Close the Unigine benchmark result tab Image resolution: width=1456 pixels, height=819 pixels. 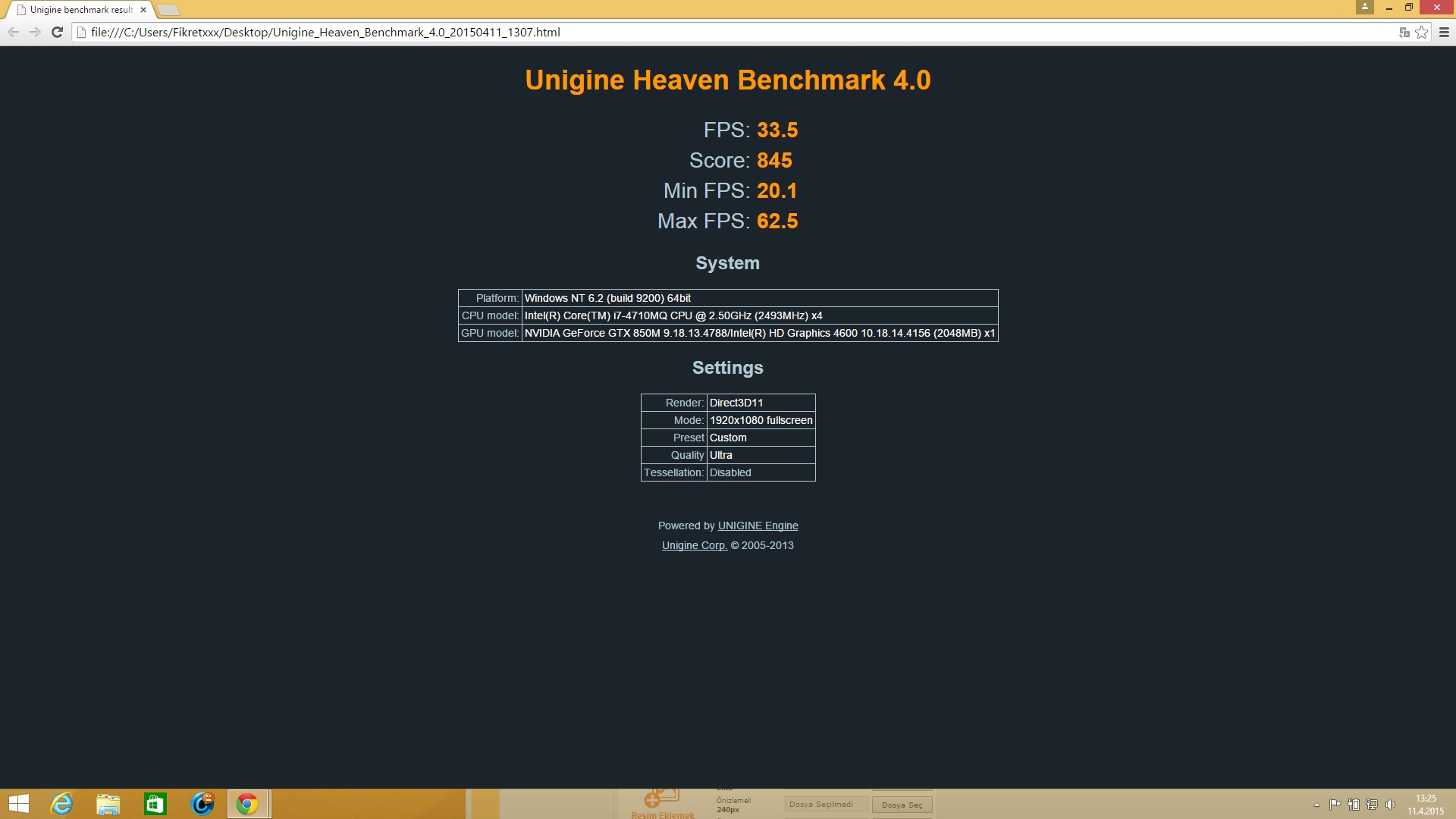(143, 10)
